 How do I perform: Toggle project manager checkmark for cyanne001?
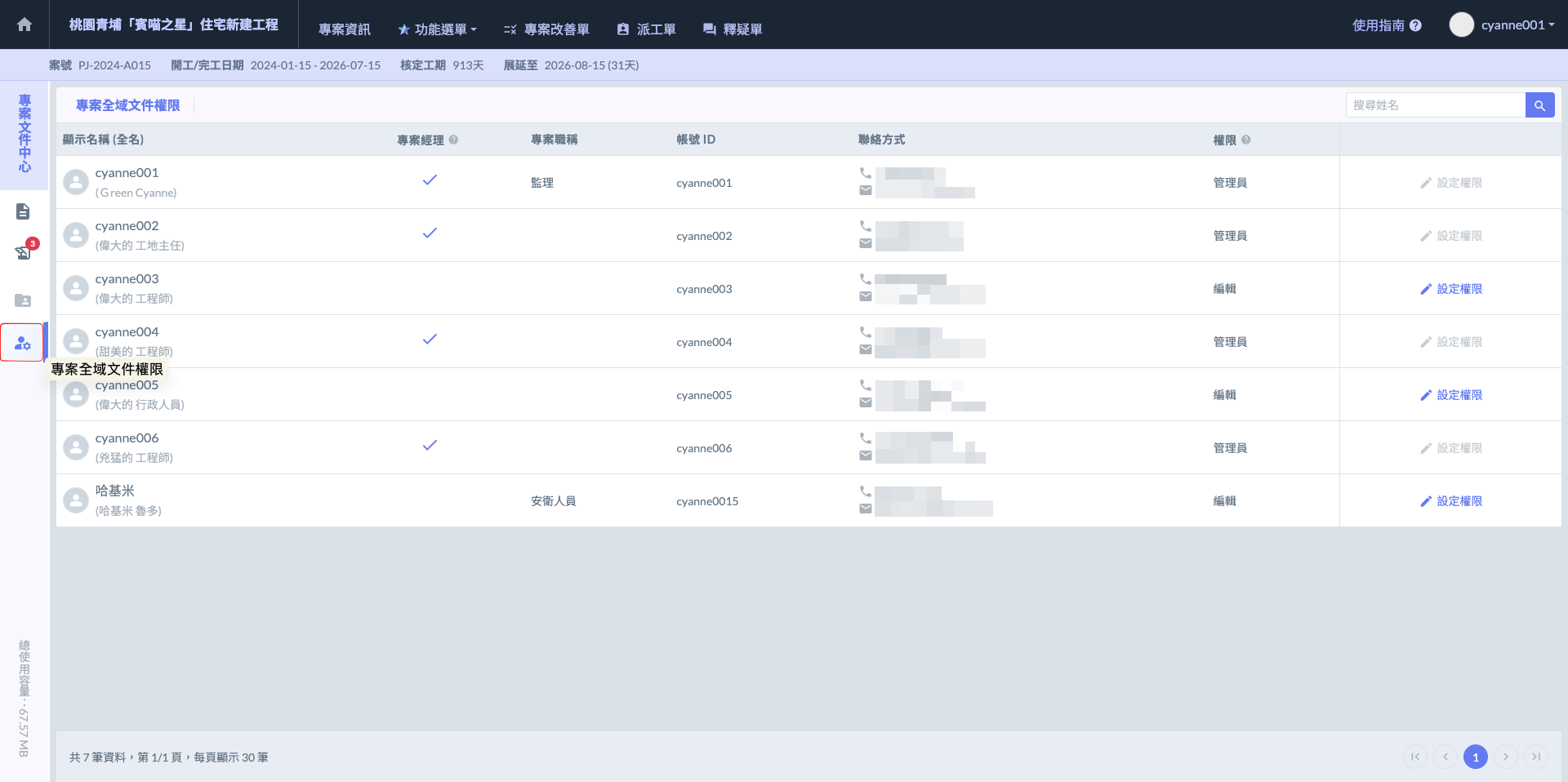[x=430, y=180]
